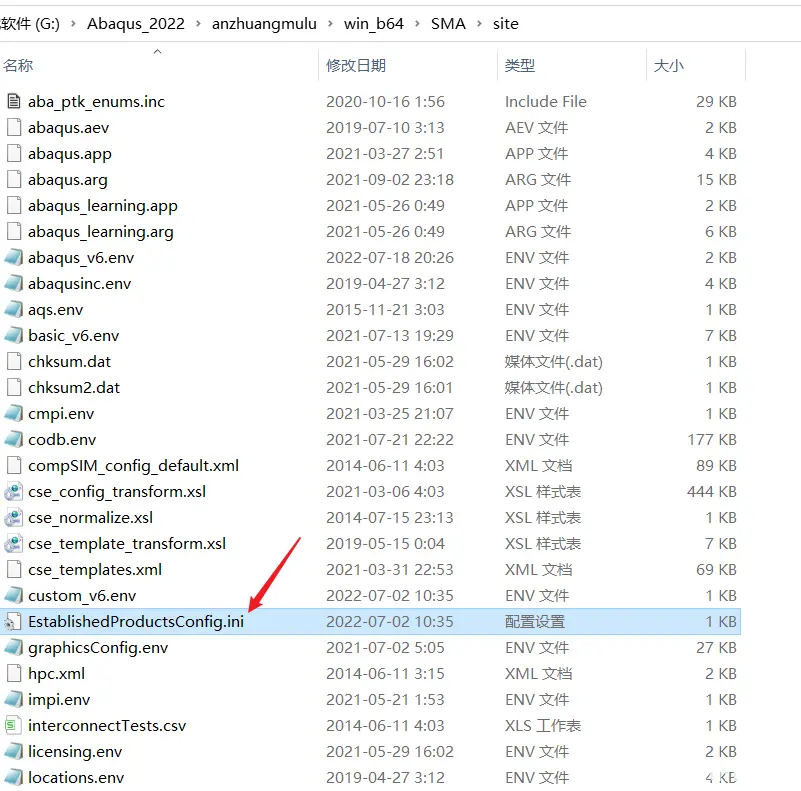
Task: Click the abaqus.arg file icon
Action: click(14, 179)
